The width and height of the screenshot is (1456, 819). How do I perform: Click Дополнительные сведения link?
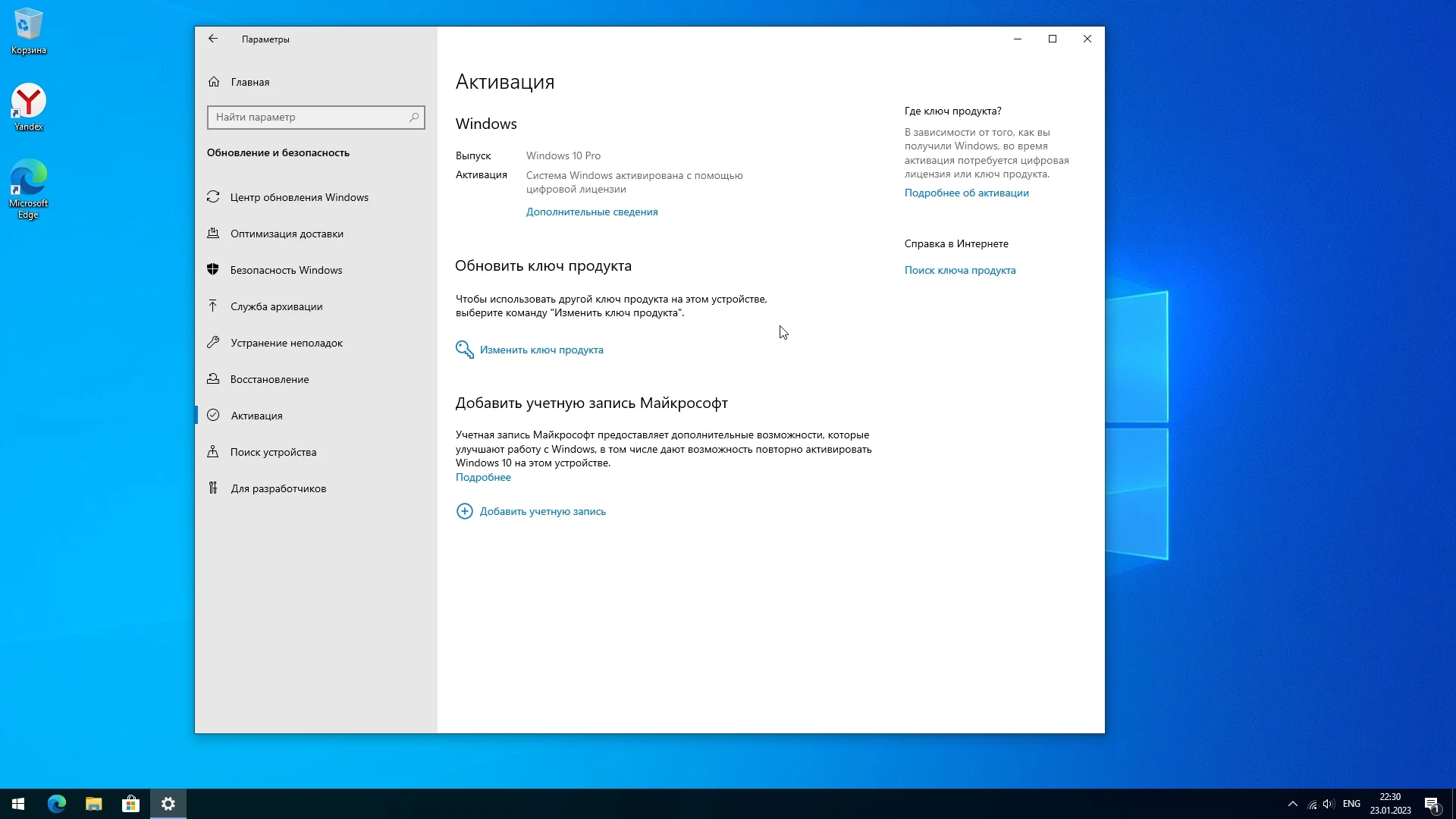tap(591, 212)
